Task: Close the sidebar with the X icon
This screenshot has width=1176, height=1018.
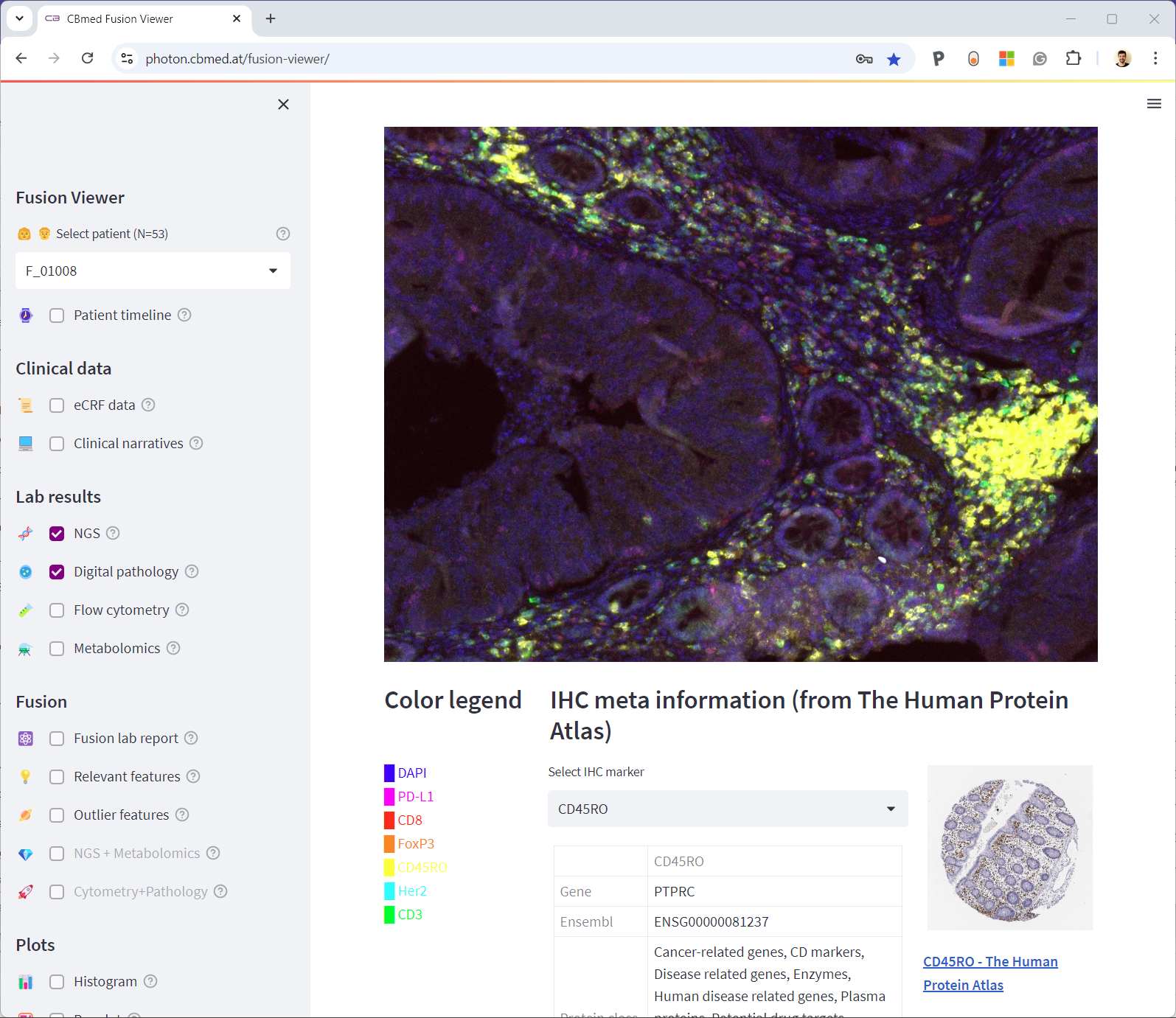Action: (283, 105)
